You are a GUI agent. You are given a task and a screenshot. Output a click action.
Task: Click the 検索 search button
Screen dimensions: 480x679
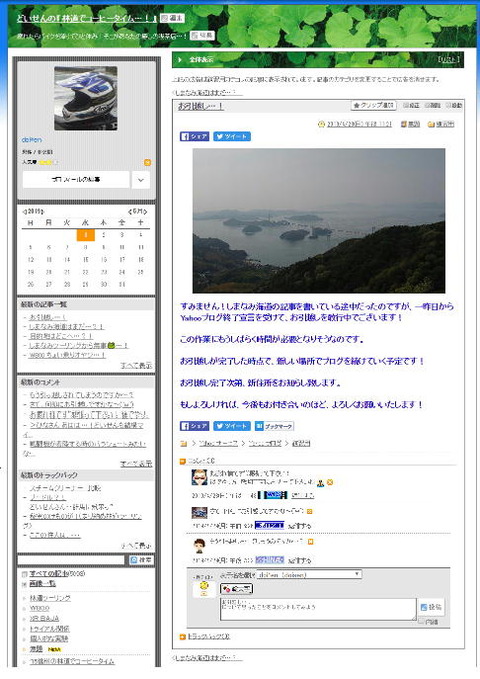[x=141, y=560]
